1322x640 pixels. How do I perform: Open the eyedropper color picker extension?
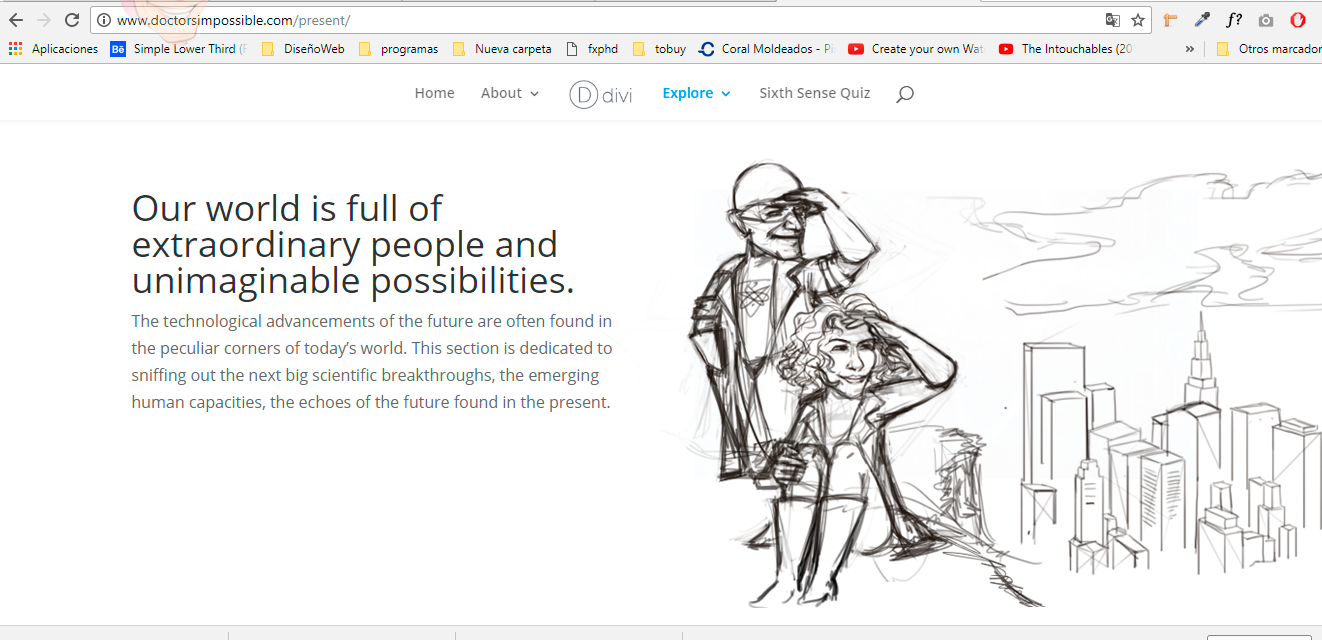[x=1202, y=20]
